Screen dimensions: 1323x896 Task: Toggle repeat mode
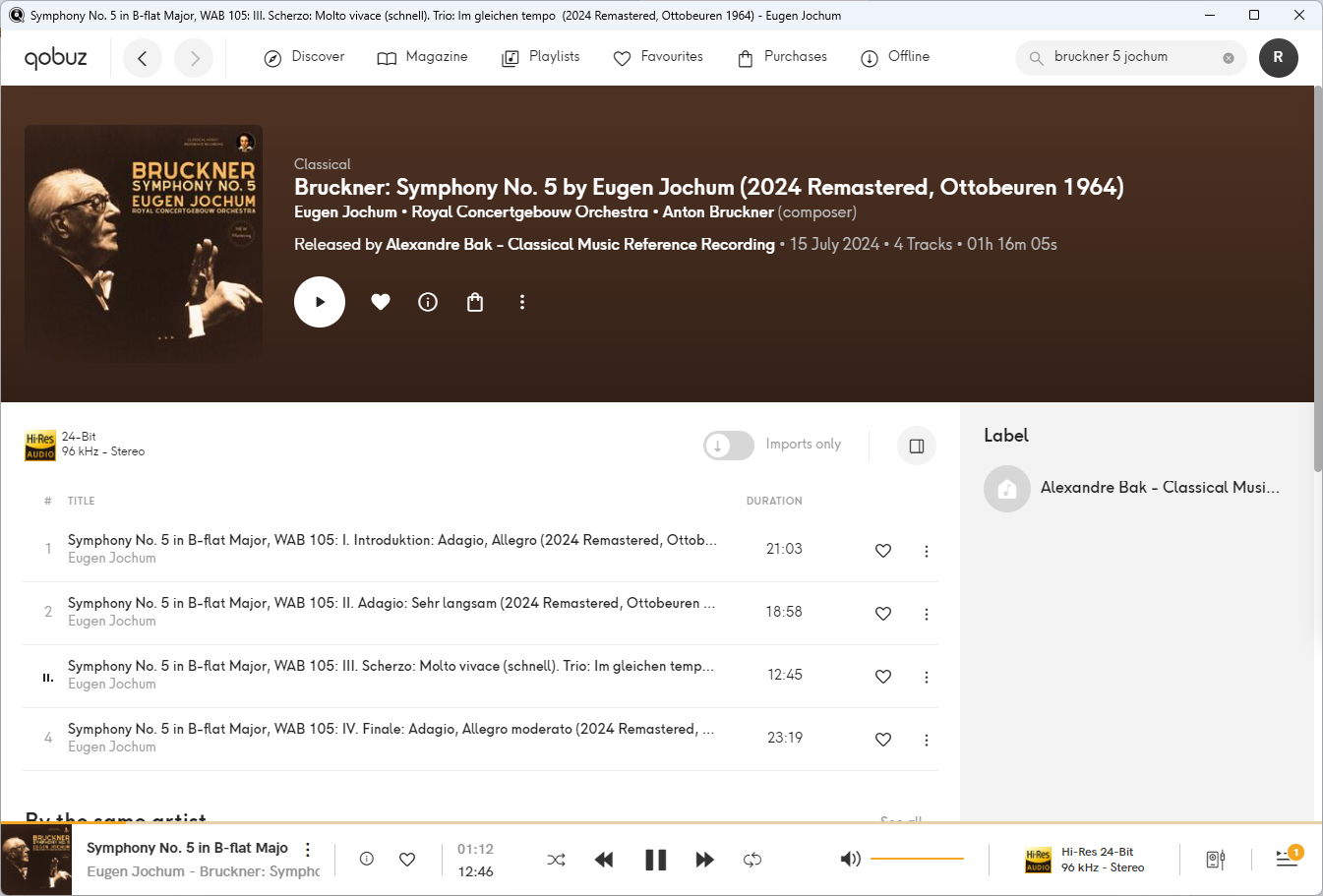[x=752, y=860]
